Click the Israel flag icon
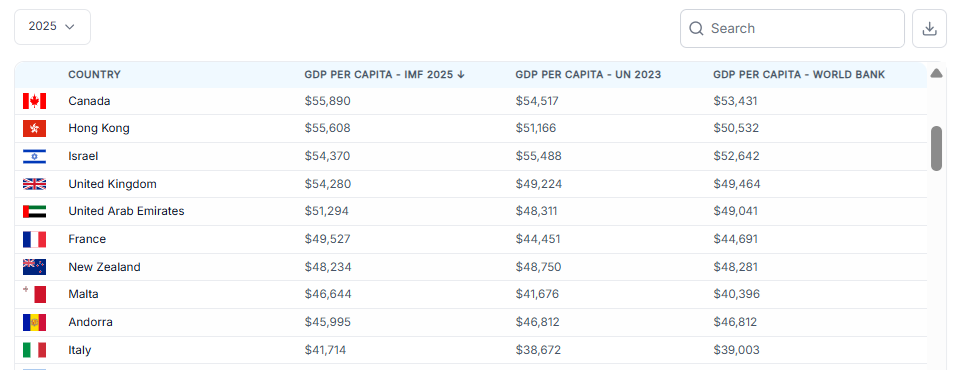This screenshot has width=958, height=370. [x=34, y=156]
